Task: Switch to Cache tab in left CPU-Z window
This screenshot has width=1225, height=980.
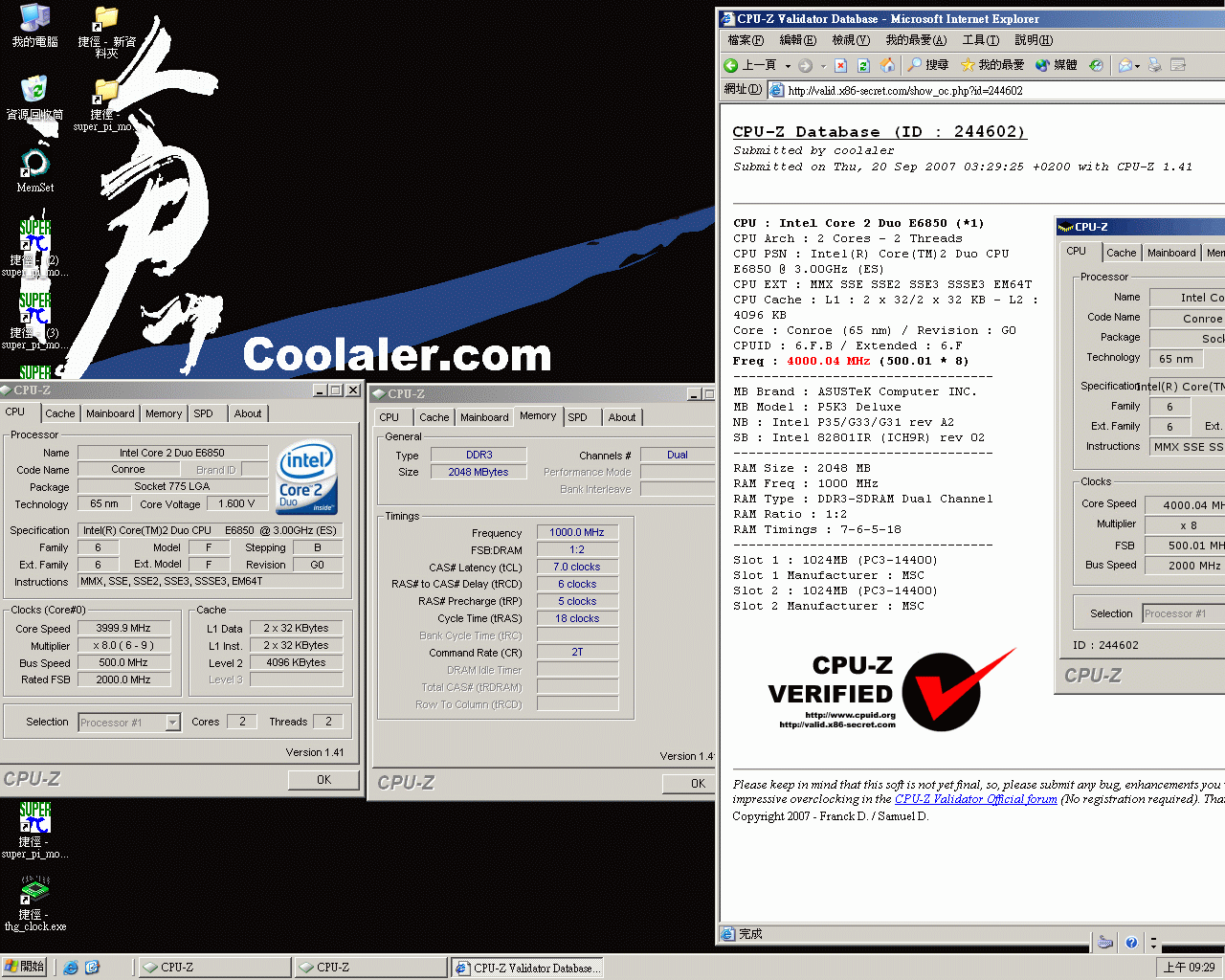Action: [59, 413]
